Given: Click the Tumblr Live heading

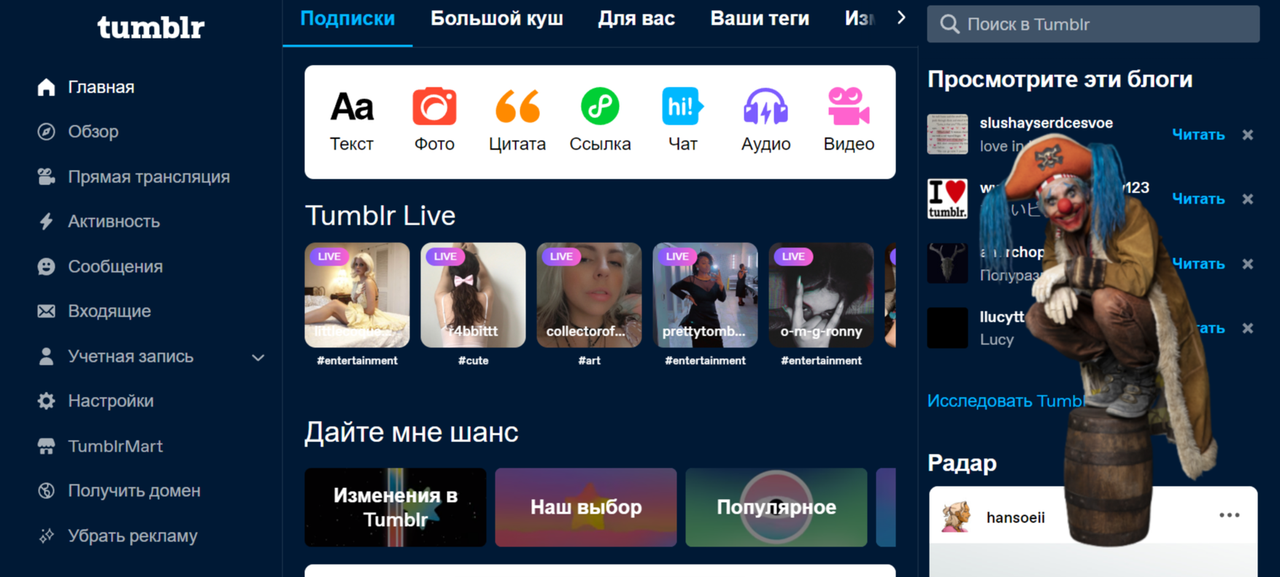Looking at the screenshot, I should [380, 215].
